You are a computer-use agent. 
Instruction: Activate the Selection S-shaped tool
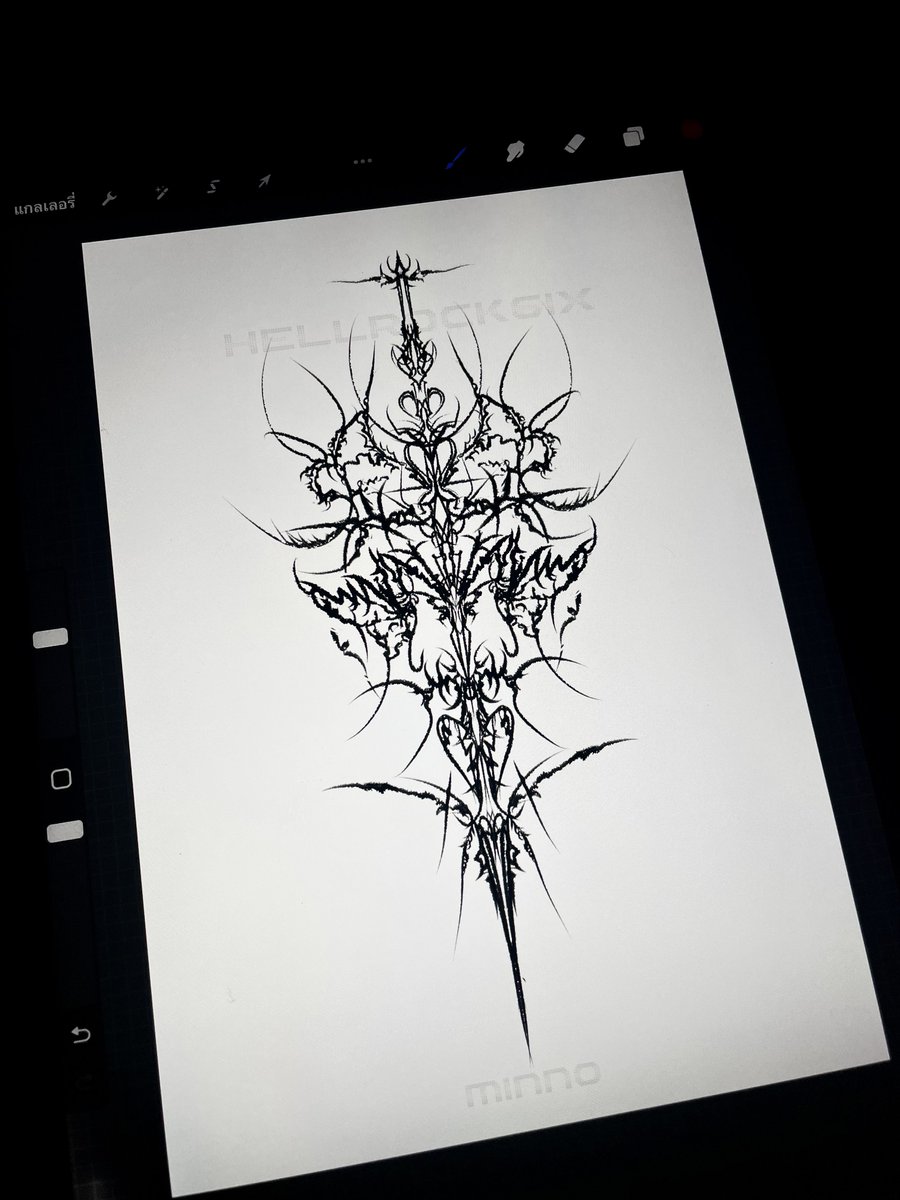(x=213, y=186)
